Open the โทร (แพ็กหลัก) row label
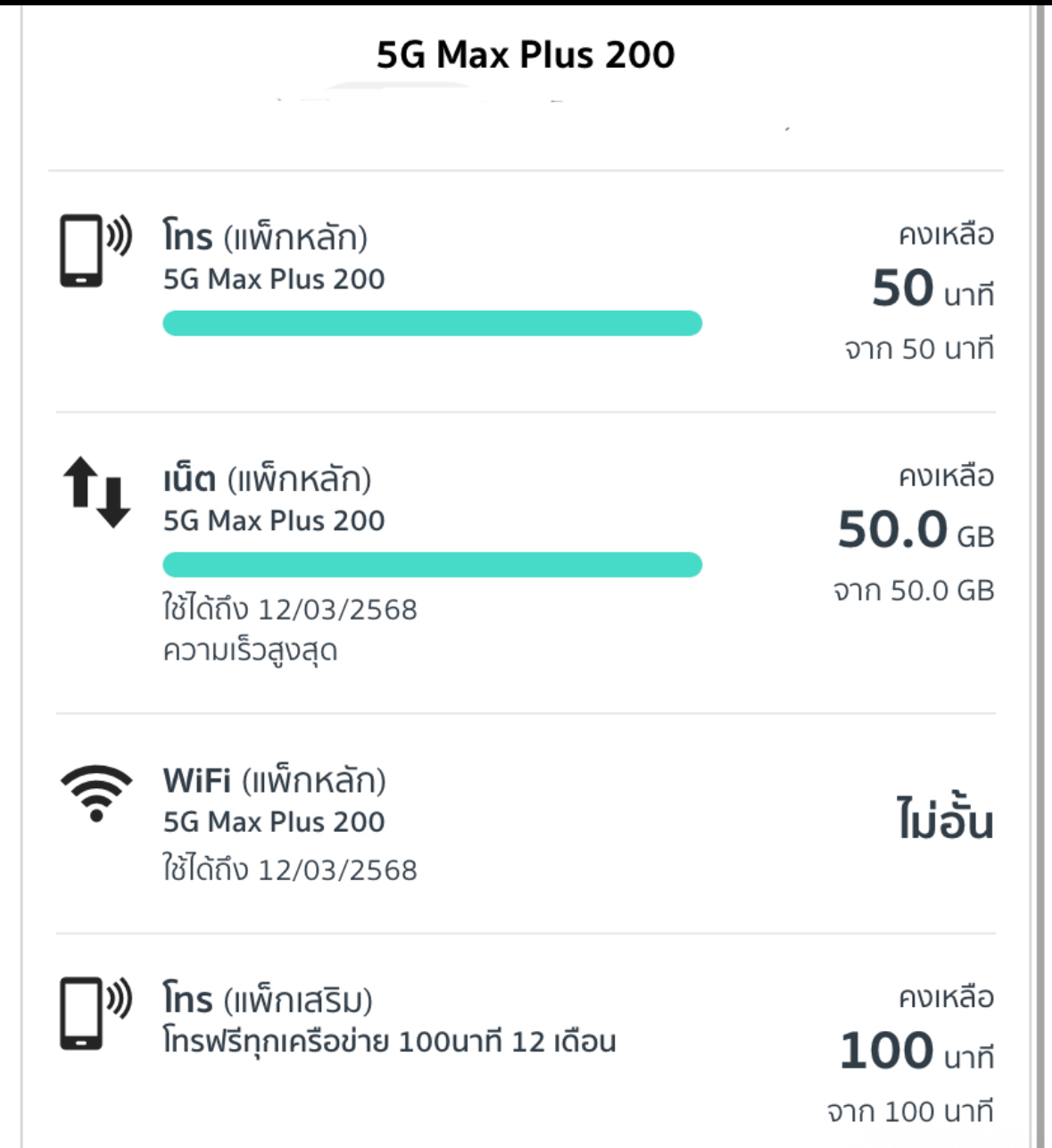The width and height of the screenshot is (1052, 1148). point(265,237)
